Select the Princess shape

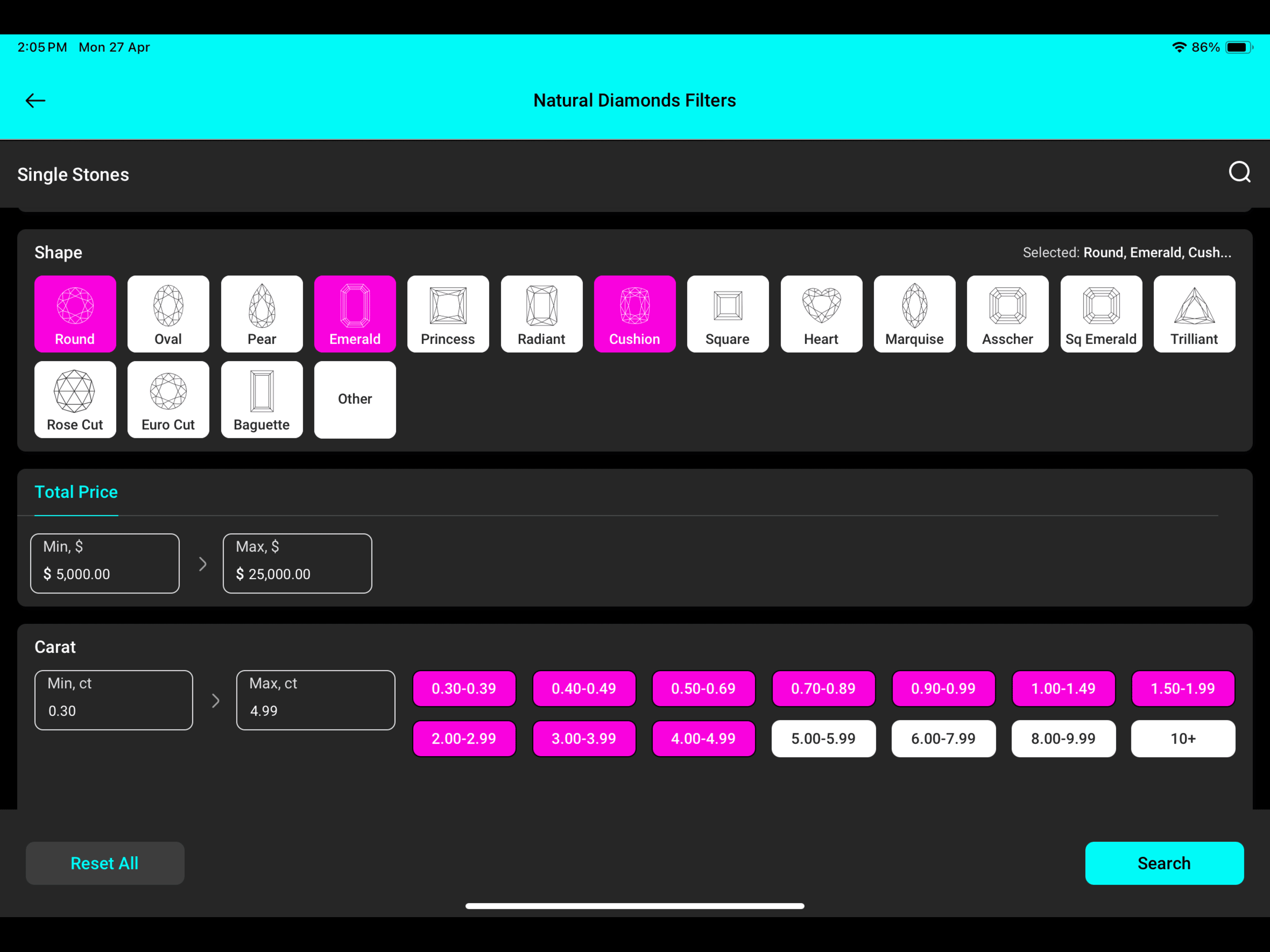coord(448,313)
